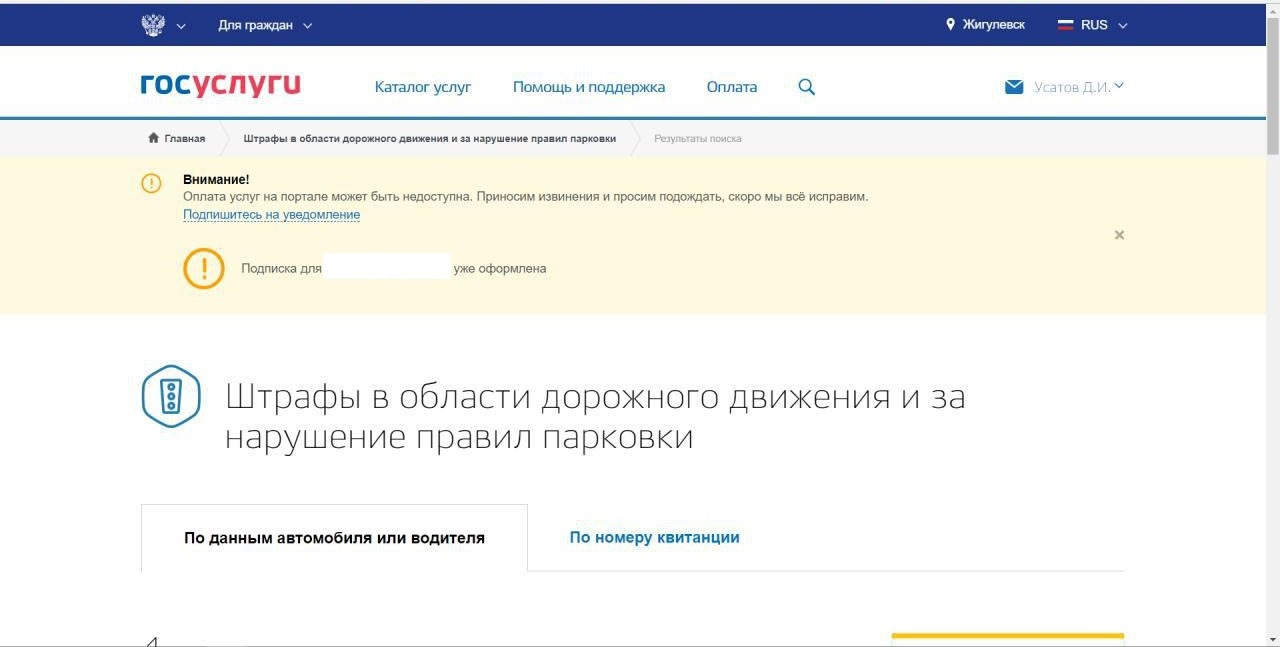Select 'По данным автомобиля или водителя' tab
Screen dimensions: 1280x647
tap(334, 538)
